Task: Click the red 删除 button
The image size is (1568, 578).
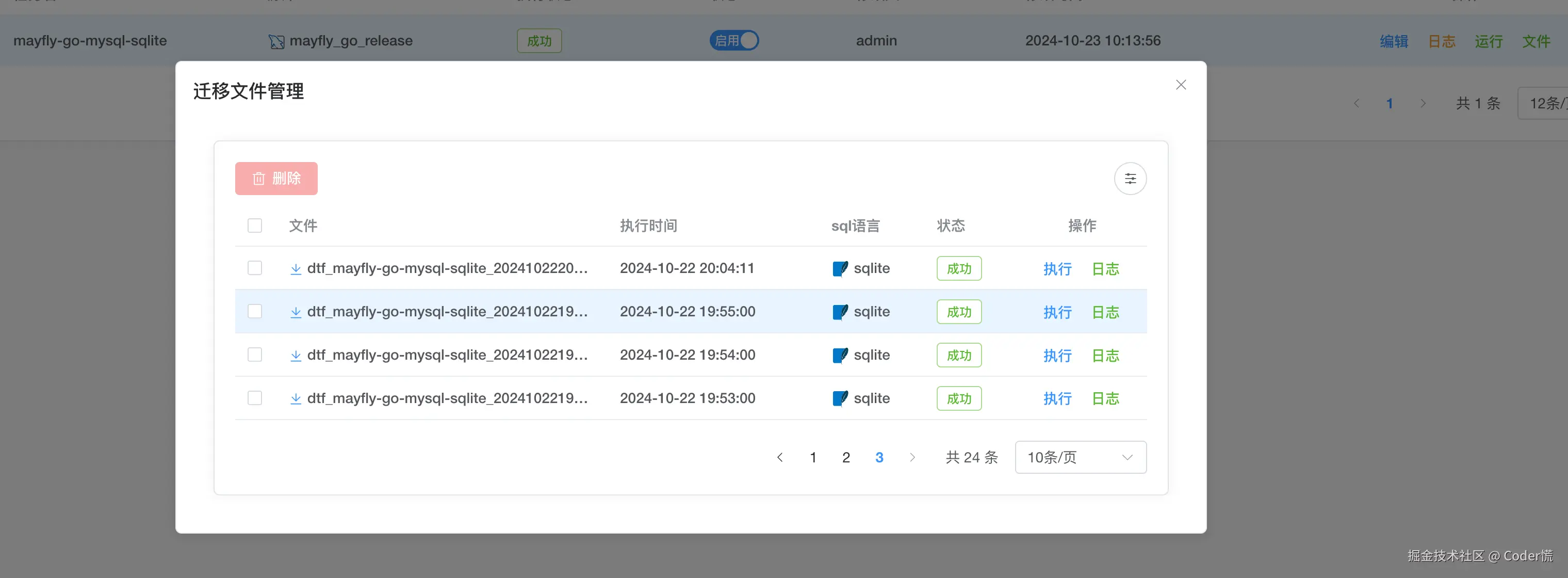Action: click(276, 179)
